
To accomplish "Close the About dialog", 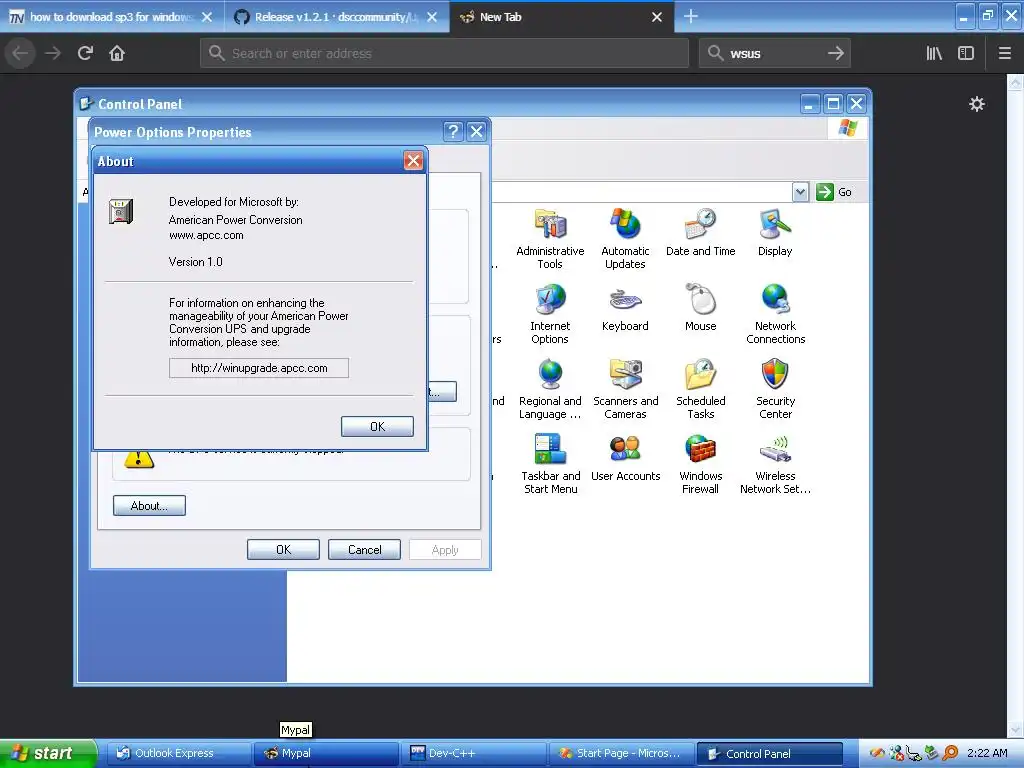I will [x=413, y=161].
